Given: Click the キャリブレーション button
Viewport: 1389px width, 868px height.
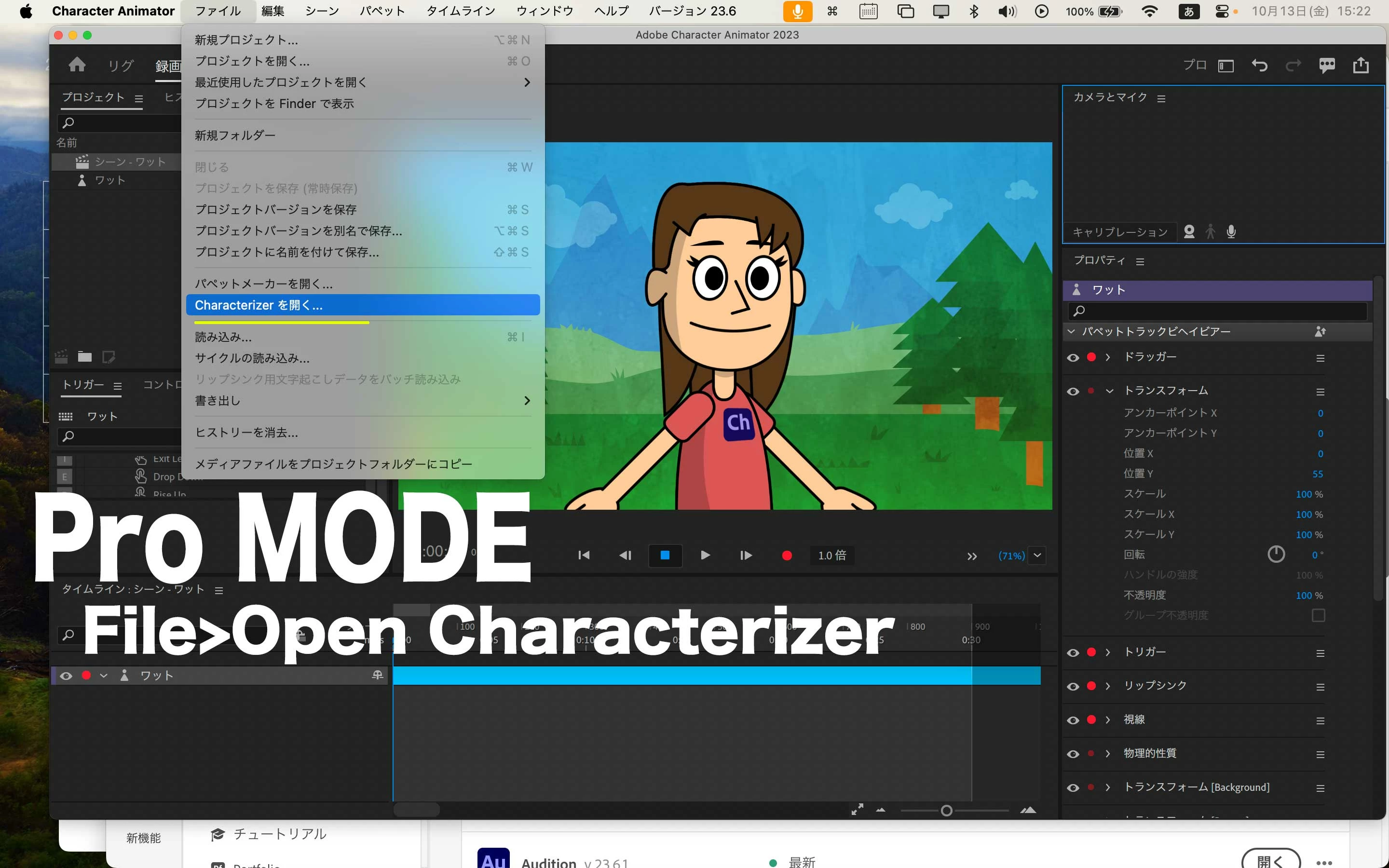Looking at the screenshot, I should (x=1120, y=232).
